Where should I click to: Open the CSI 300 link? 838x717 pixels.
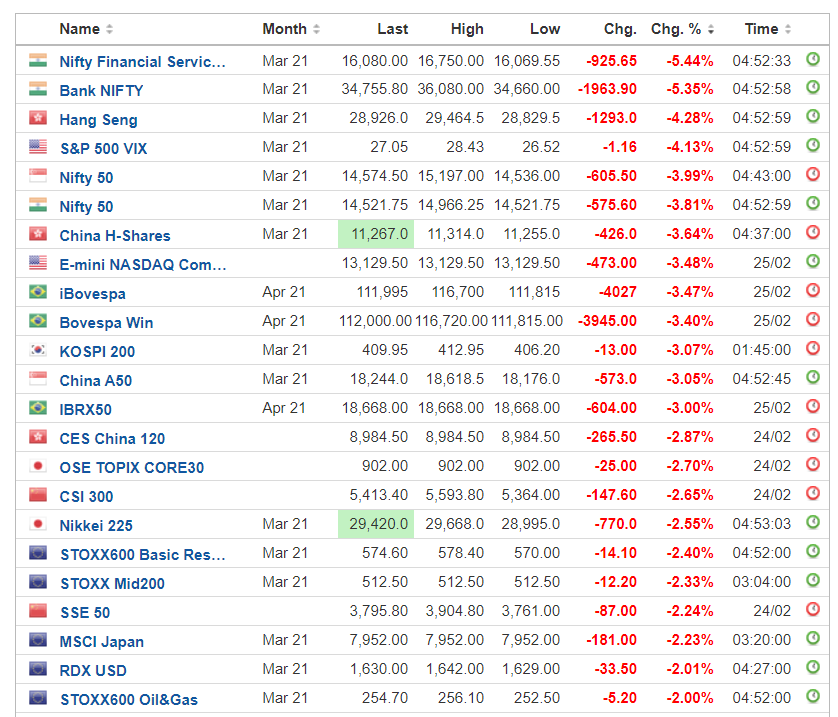pyautogui.click(x=86, y=496)
